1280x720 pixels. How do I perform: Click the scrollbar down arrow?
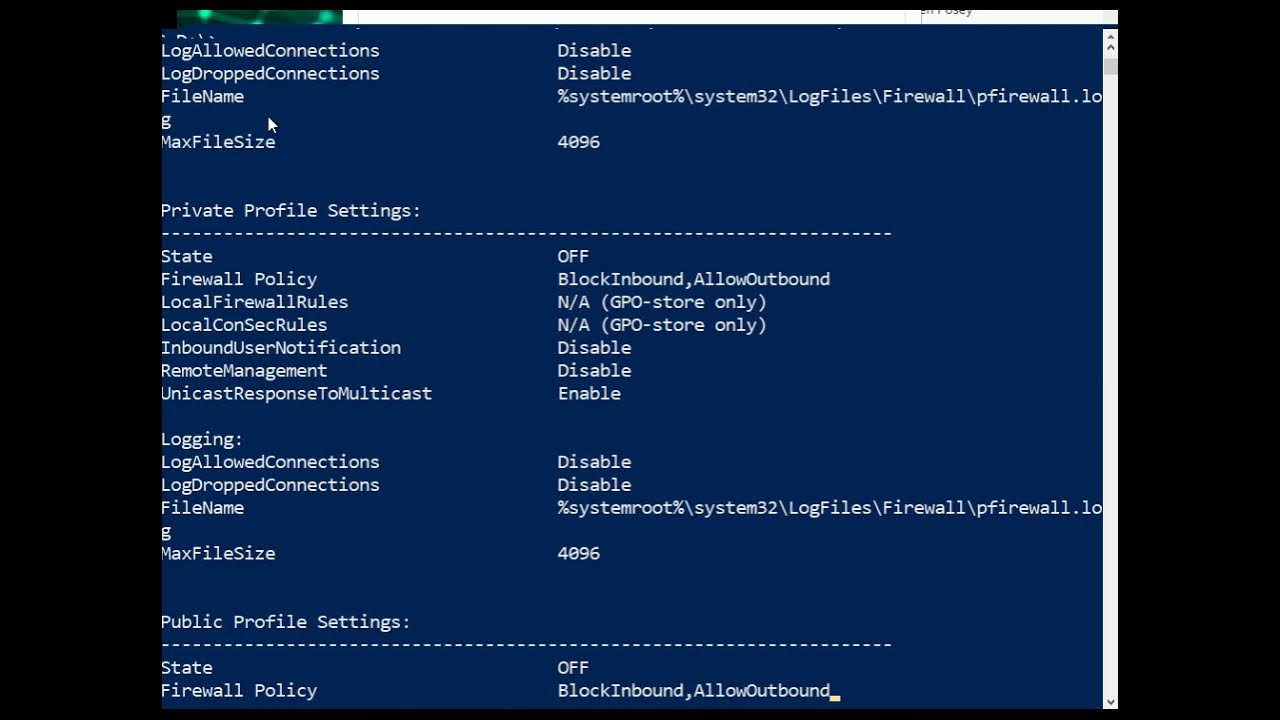1110,700
